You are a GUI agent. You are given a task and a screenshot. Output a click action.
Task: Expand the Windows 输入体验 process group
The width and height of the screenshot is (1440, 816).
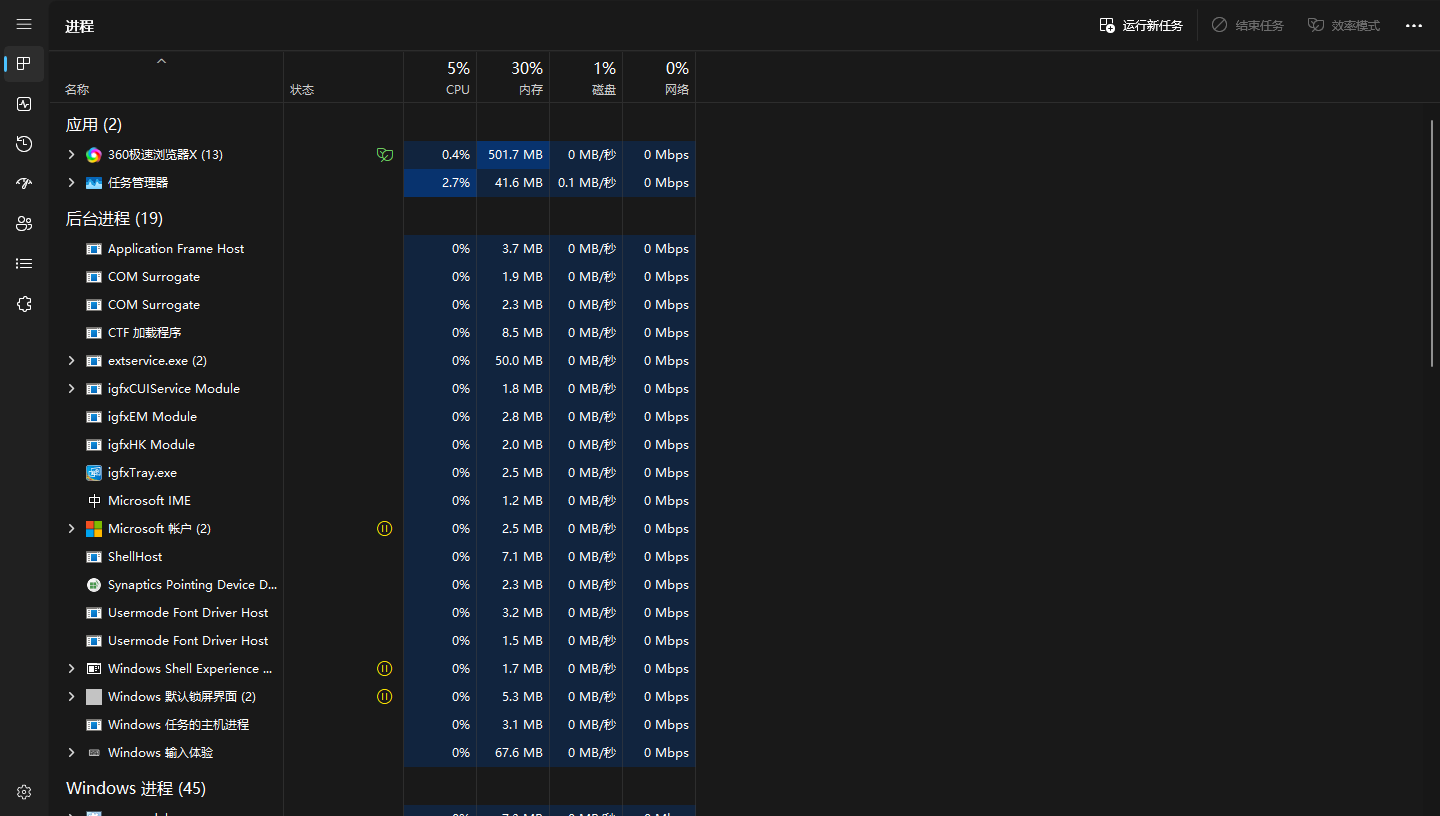(71, 753)
